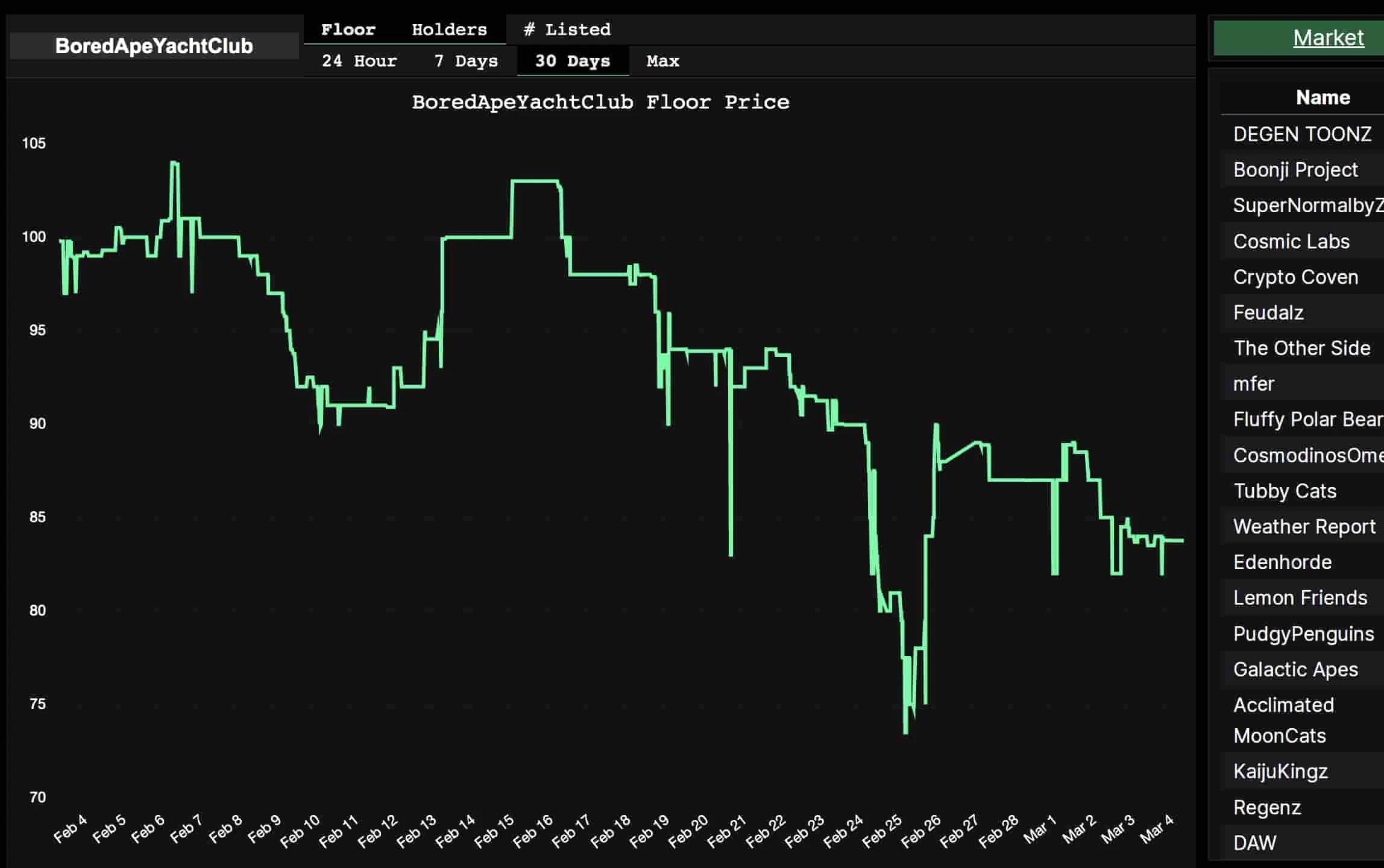This screenshot has width=1384, height=868.
Task: Sort by the Name column header
Action: pyautogui.click(x=1323, y=98)
